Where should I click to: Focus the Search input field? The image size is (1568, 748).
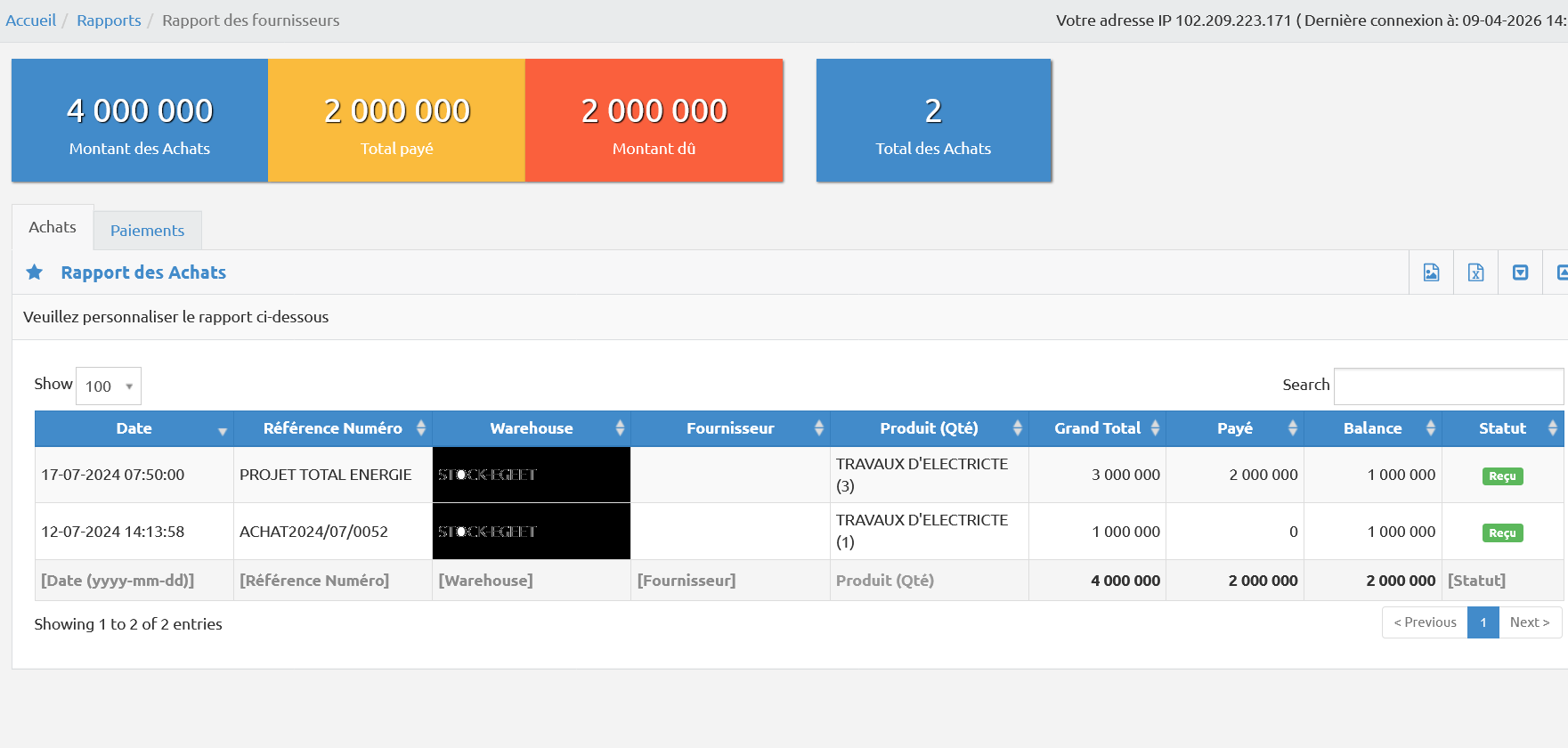(1448, 386)
